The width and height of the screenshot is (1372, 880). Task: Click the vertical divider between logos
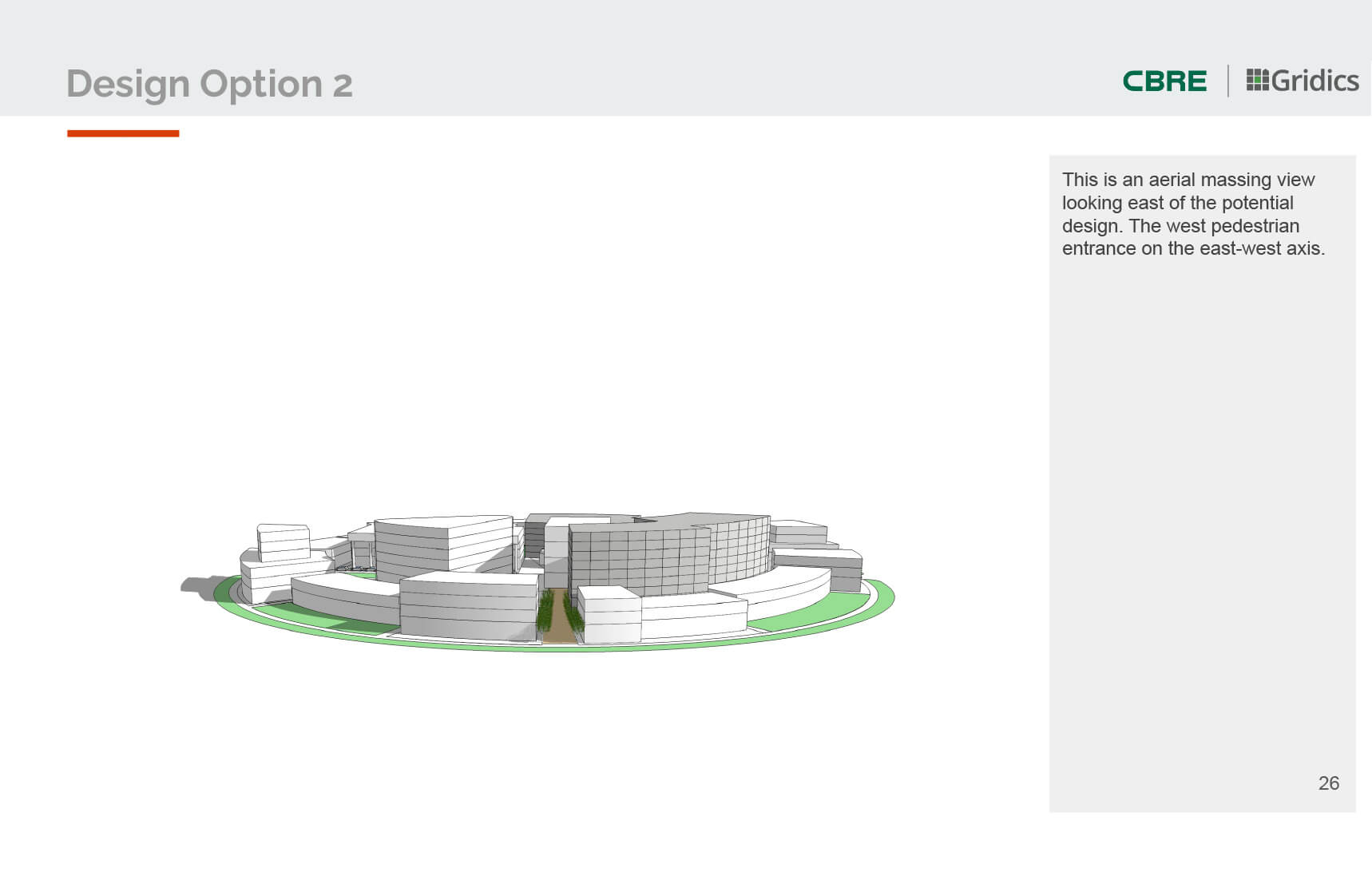click(x=1228, y=81)
